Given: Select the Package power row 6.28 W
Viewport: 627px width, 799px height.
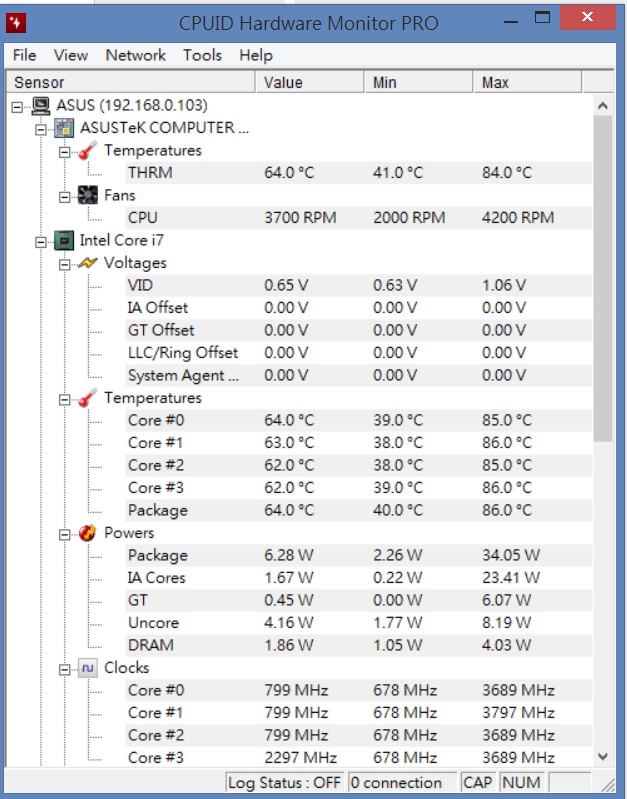Looking at the screenshot, I should (359, 555).
